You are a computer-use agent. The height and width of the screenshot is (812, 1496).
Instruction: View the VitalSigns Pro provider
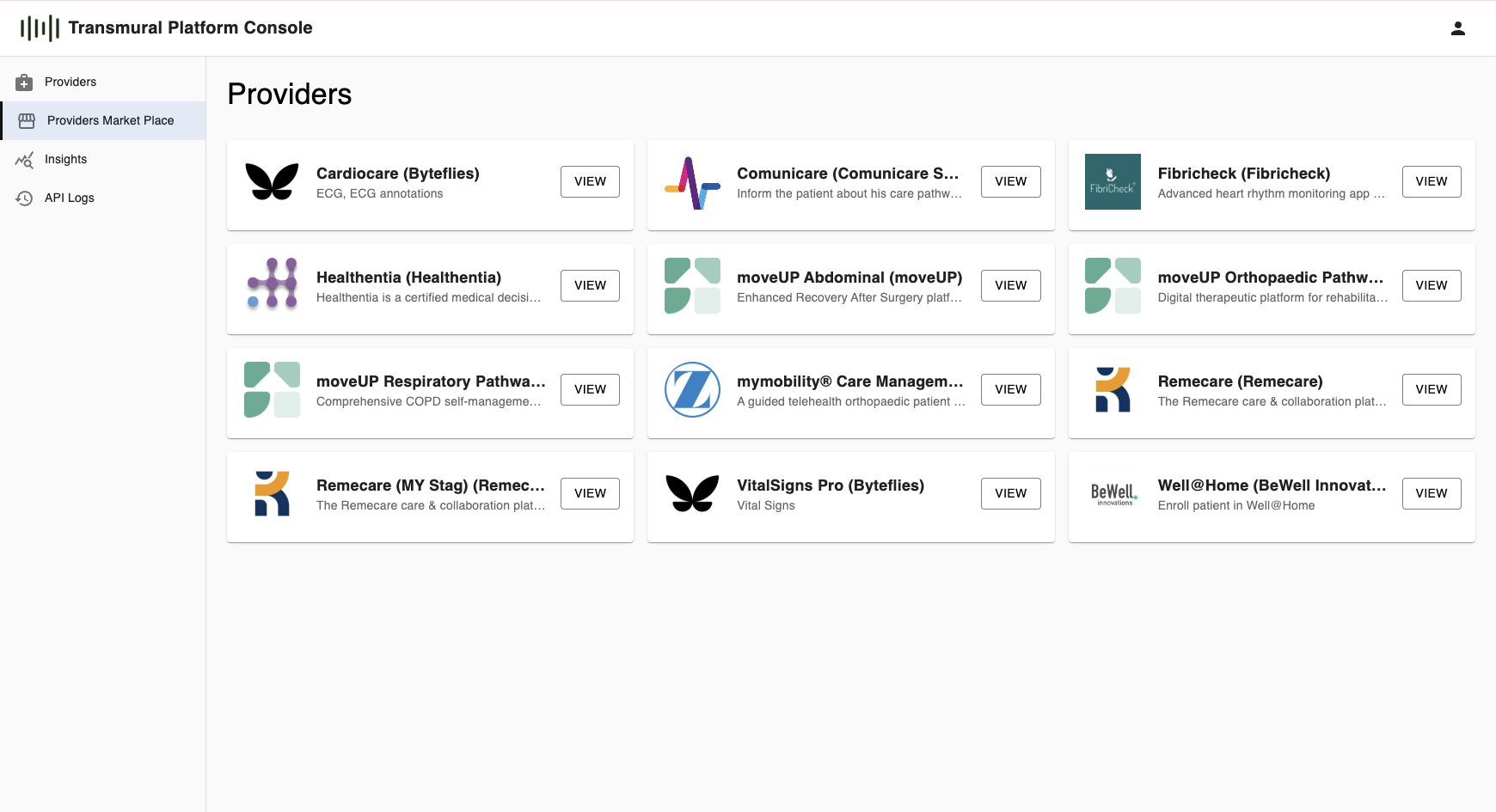1010,493
